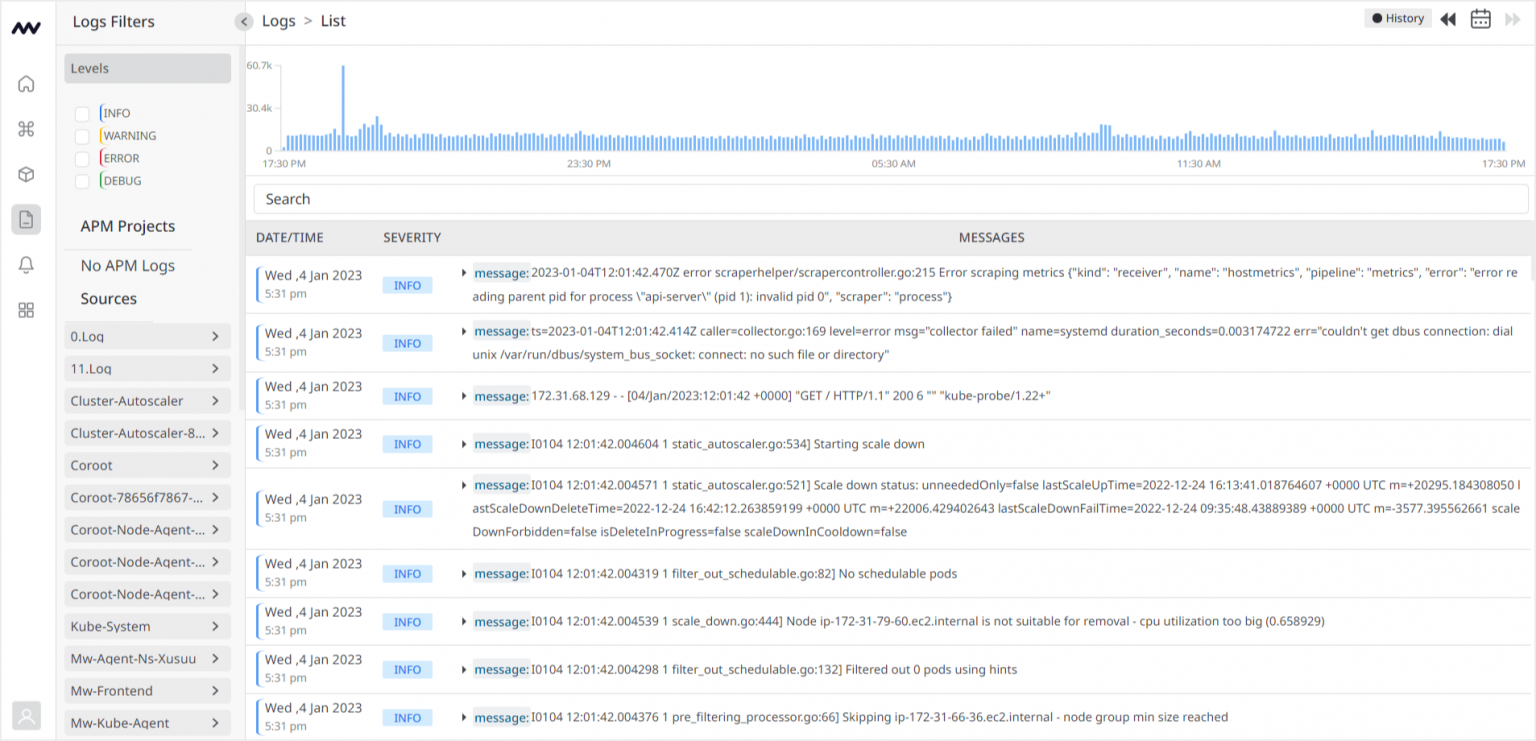Open the Infrastructure cube icon in the sidebar

pyautogui.click(x=26, y=174)
